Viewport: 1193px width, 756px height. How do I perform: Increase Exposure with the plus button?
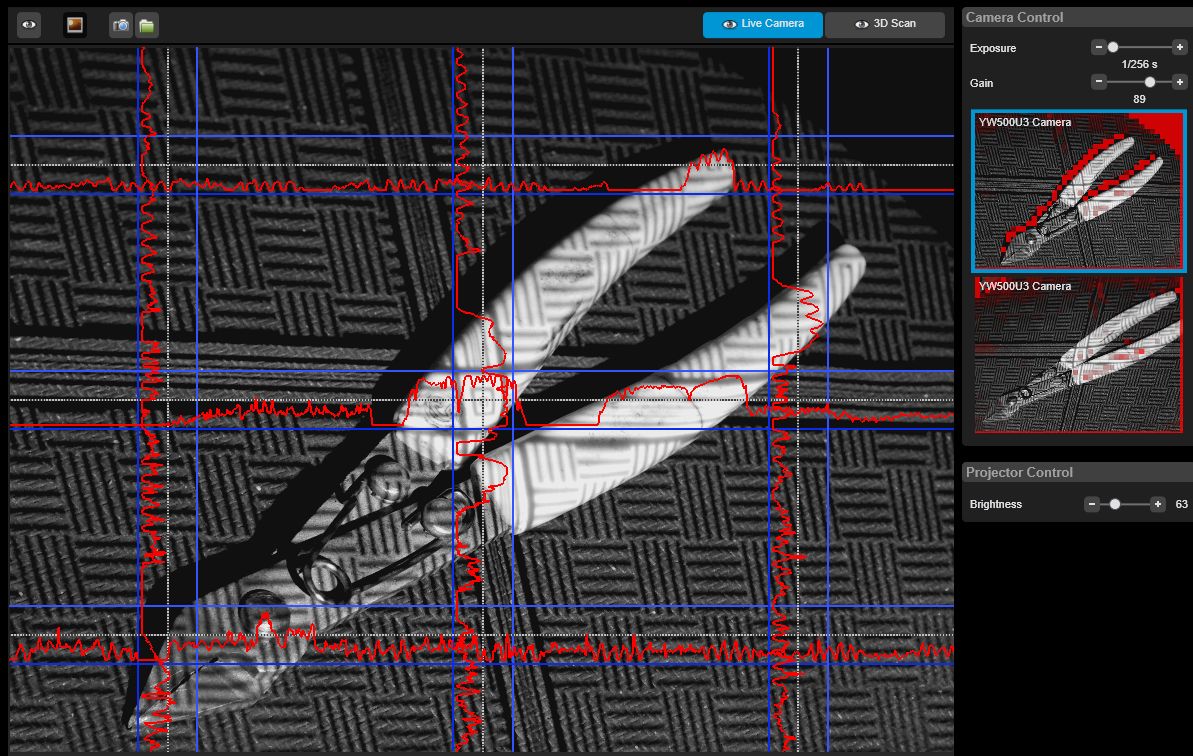(1180, 47)
